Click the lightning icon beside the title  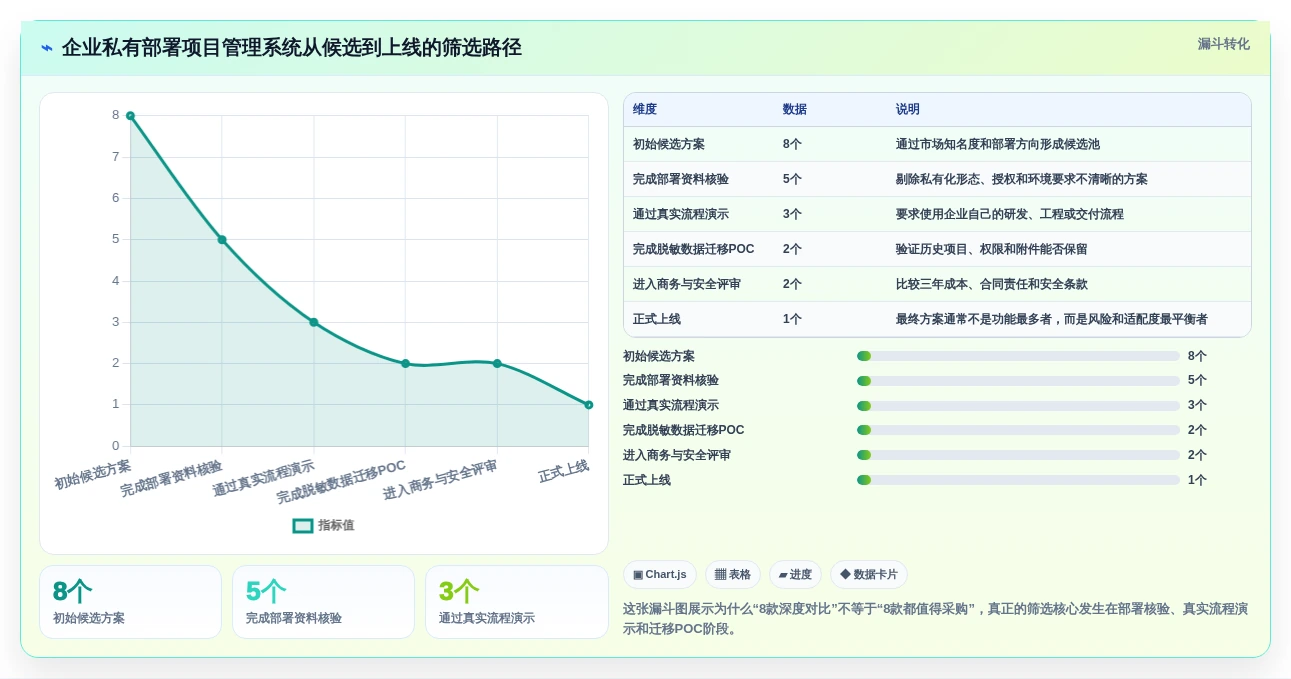pyautogui.click(x=47, y=48)
